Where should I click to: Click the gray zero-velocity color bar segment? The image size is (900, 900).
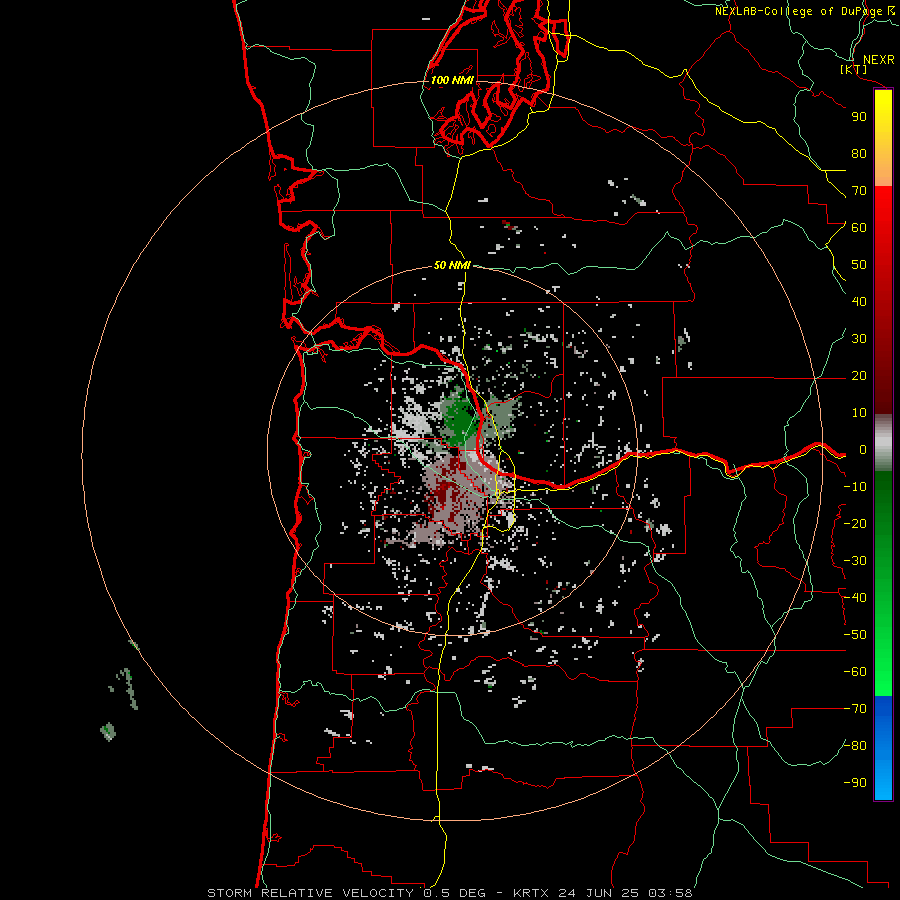click(x=883, y=443)
